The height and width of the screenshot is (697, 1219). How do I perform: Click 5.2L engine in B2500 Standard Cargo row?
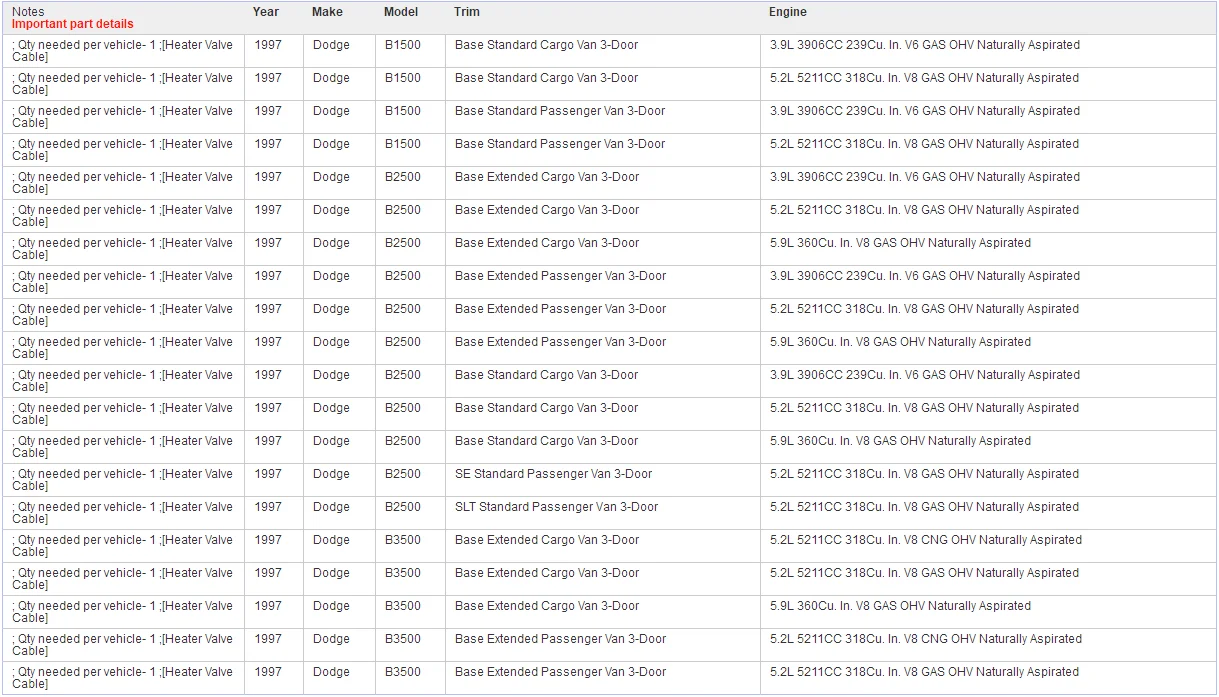(x=925, y=408)
